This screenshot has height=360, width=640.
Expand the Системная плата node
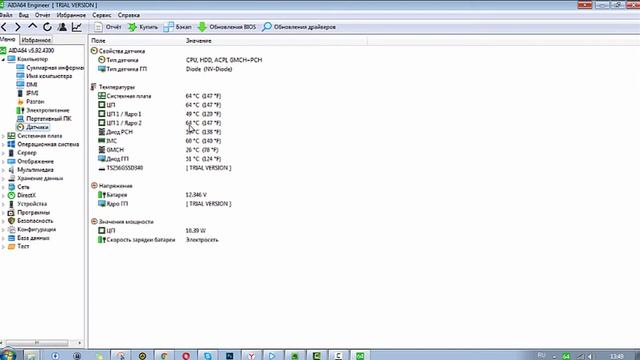3,136
